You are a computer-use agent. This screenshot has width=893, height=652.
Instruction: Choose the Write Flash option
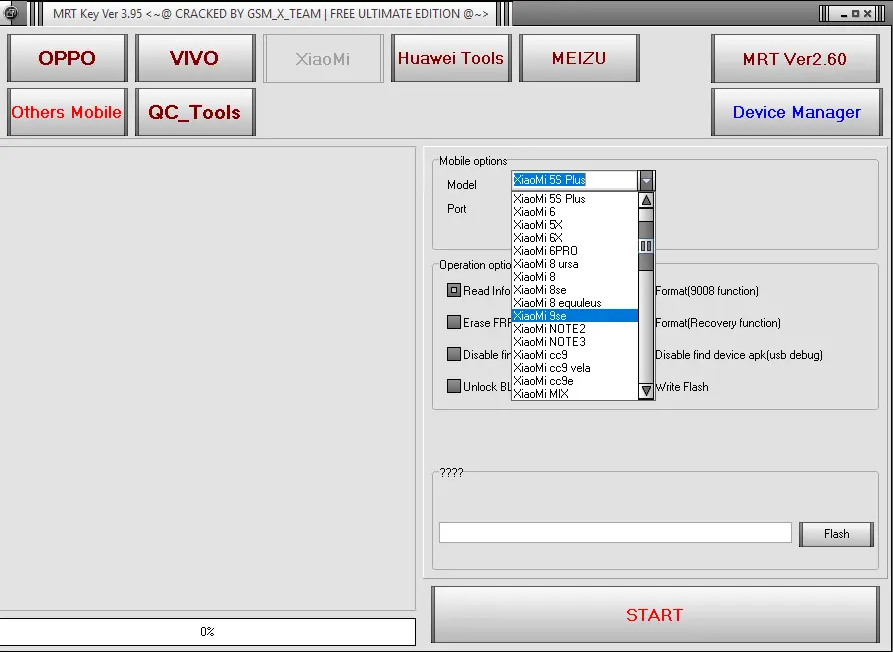pyautogui.click(x=682, y=387)
